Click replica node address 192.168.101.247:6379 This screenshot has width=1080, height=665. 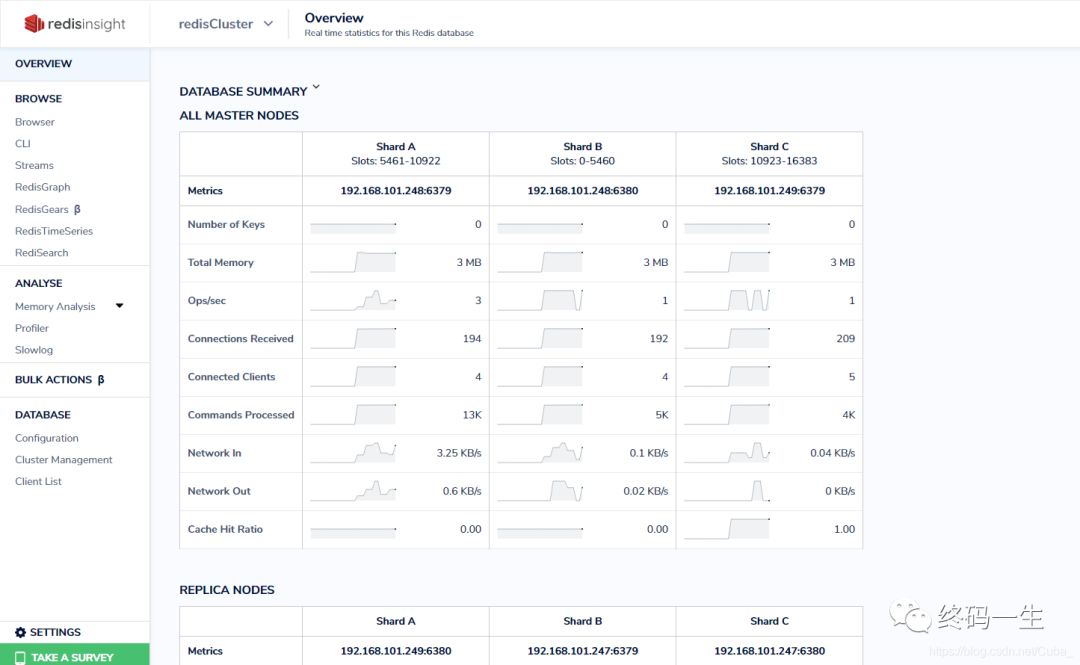(583, 651)
